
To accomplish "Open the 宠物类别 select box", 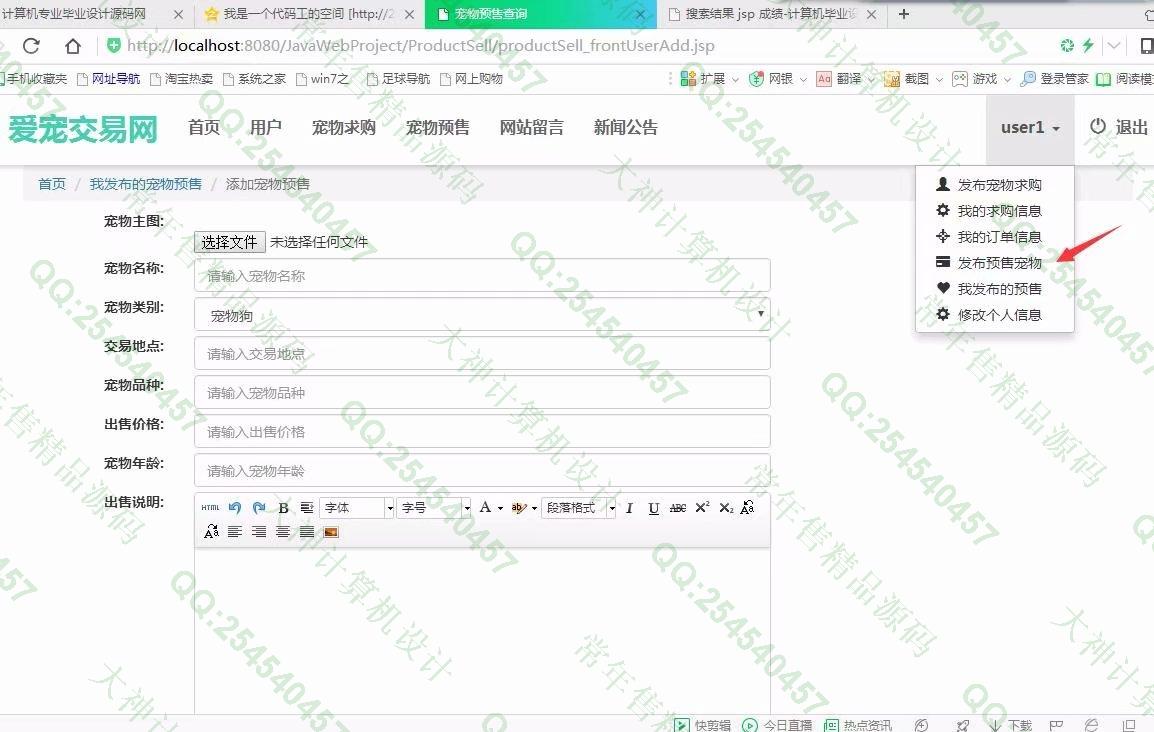I will point(482,315).
